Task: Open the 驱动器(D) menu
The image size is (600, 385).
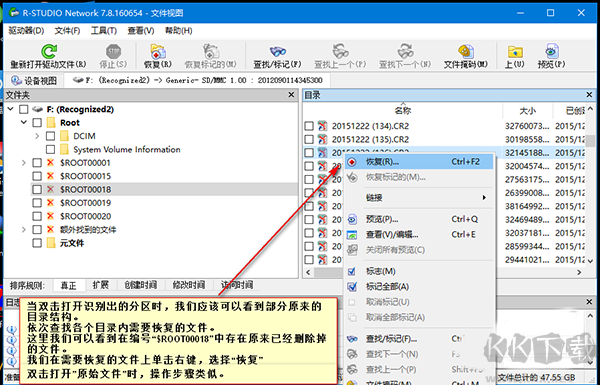Action: point(26,31)
